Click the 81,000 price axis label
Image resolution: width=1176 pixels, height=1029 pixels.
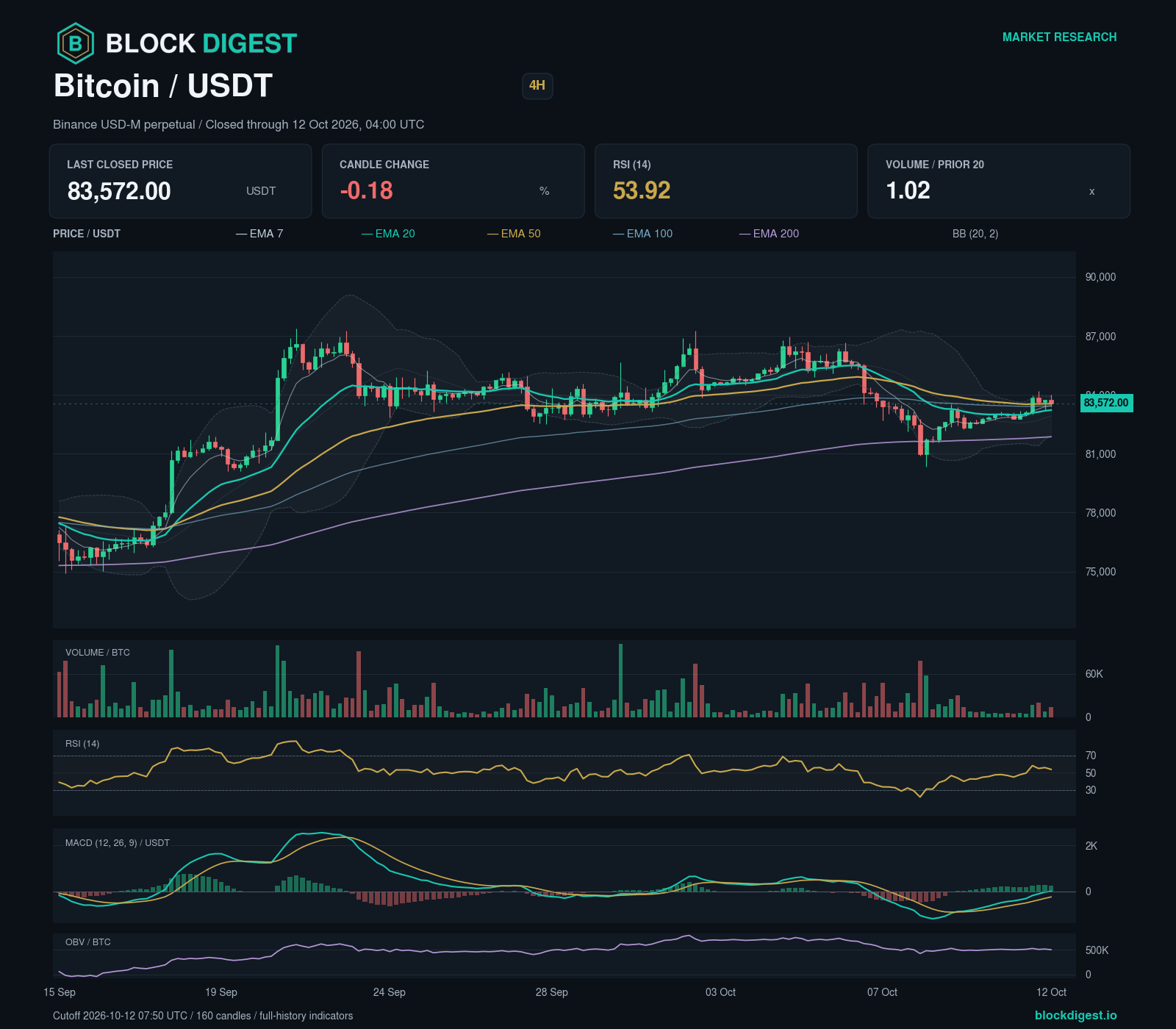point(1100,454)
